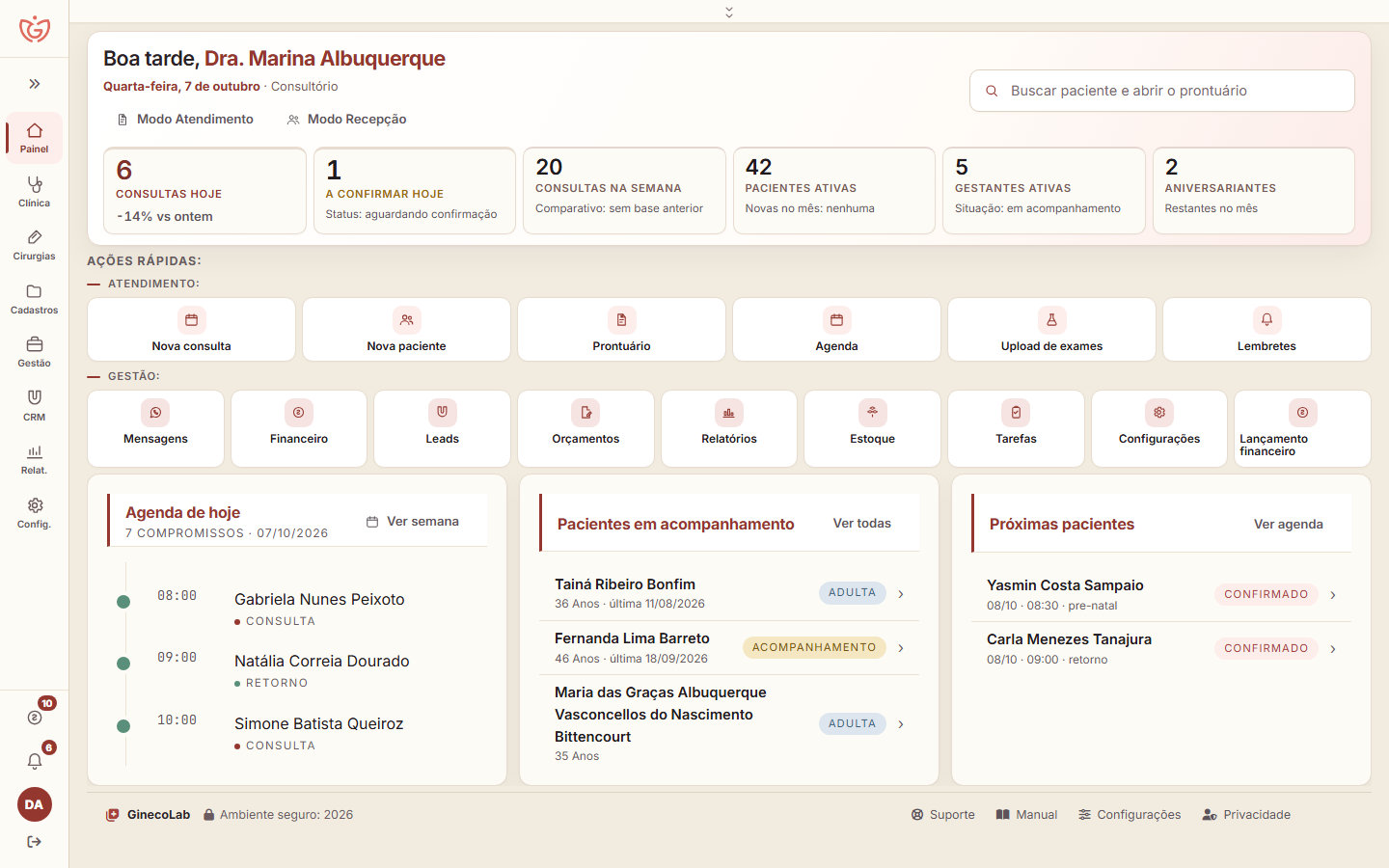The image size is (1389, 868).
Task: Open the notifications bell with badge 6
Action: pos(35,761)
